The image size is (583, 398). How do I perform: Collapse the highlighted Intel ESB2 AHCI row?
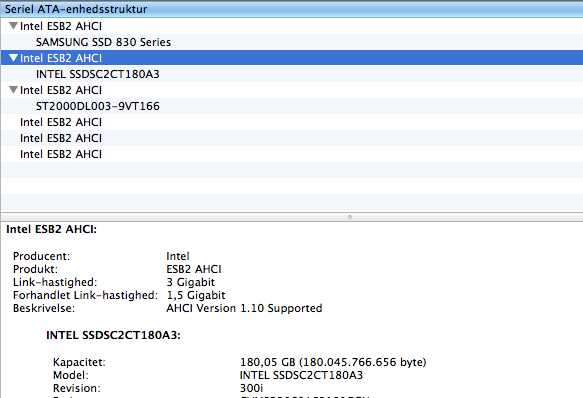click(13, 58)
